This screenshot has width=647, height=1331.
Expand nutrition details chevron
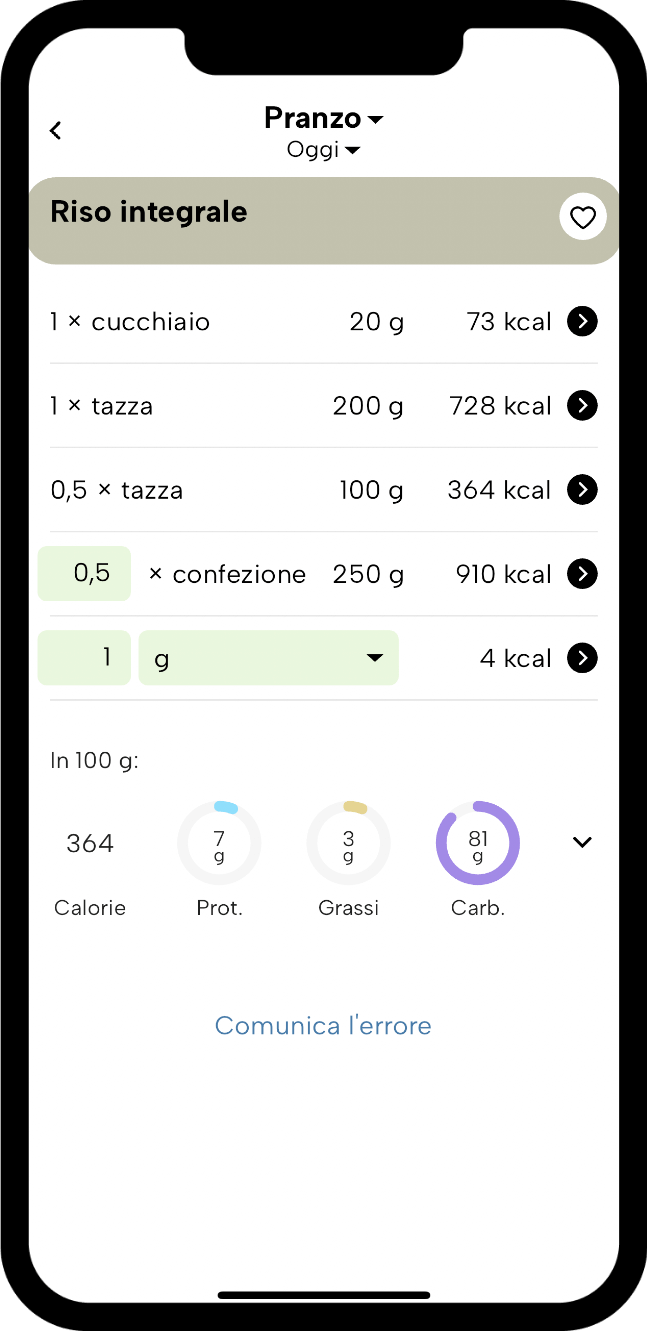[582, 842]
